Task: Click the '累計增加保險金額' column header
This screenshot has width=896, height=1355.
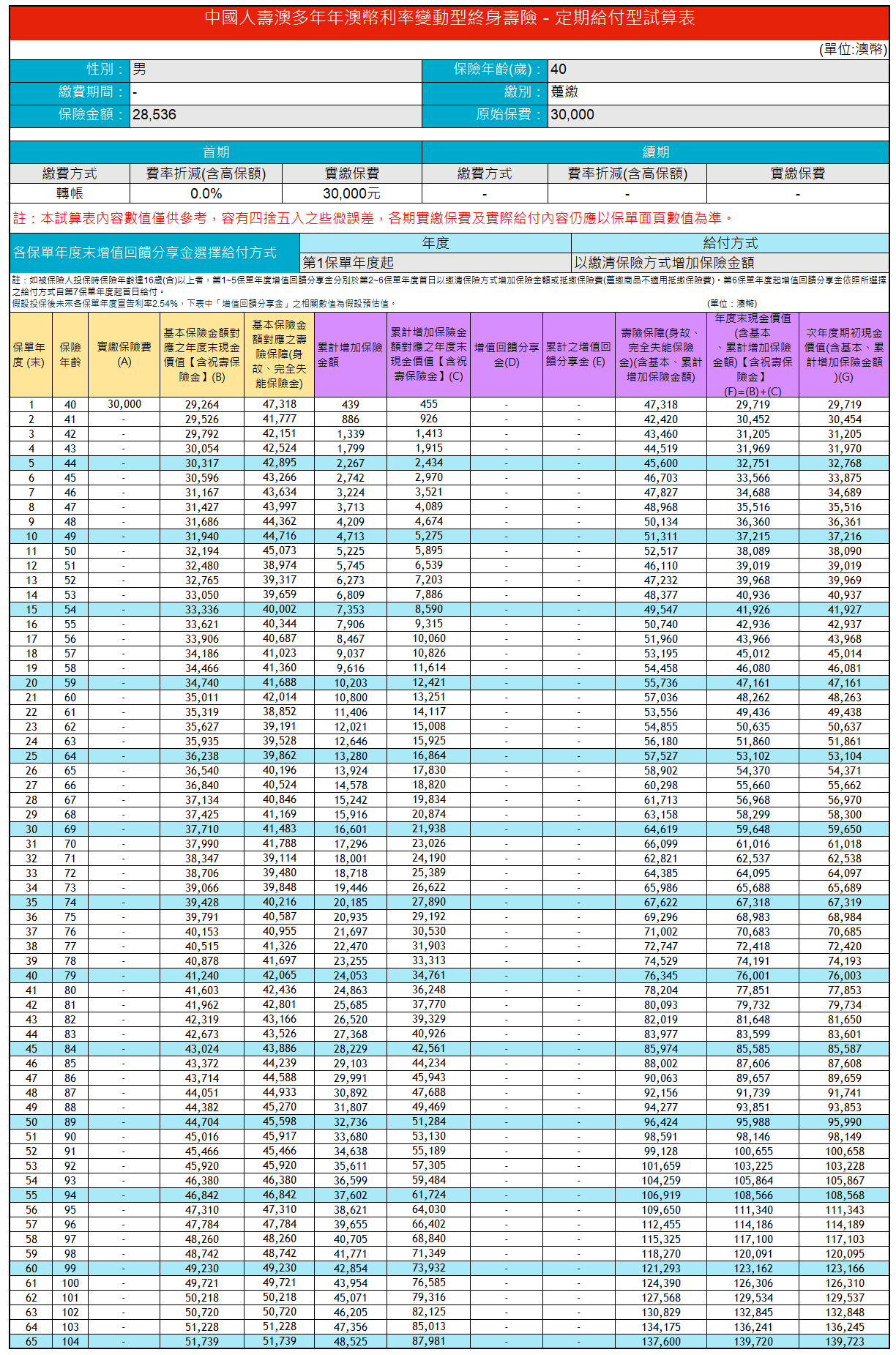Action: point(351,355)
